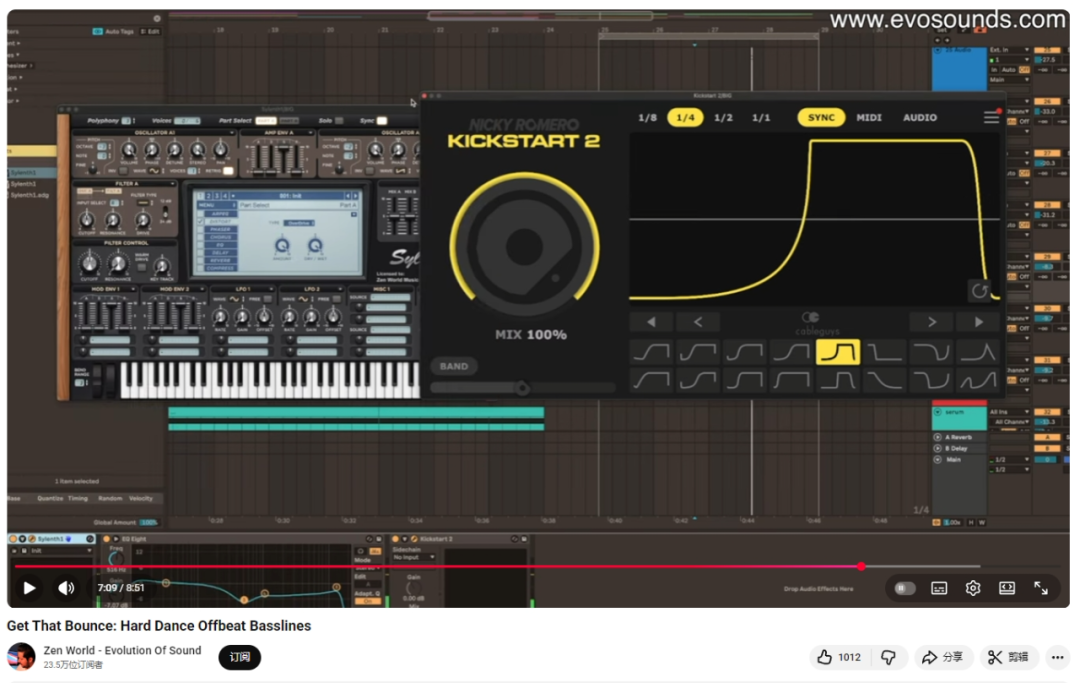Viewport: 1080px width, 683px height.
Task: Select the 1/4 rate in Kickstart 2
Action: [x=685, y=118]
